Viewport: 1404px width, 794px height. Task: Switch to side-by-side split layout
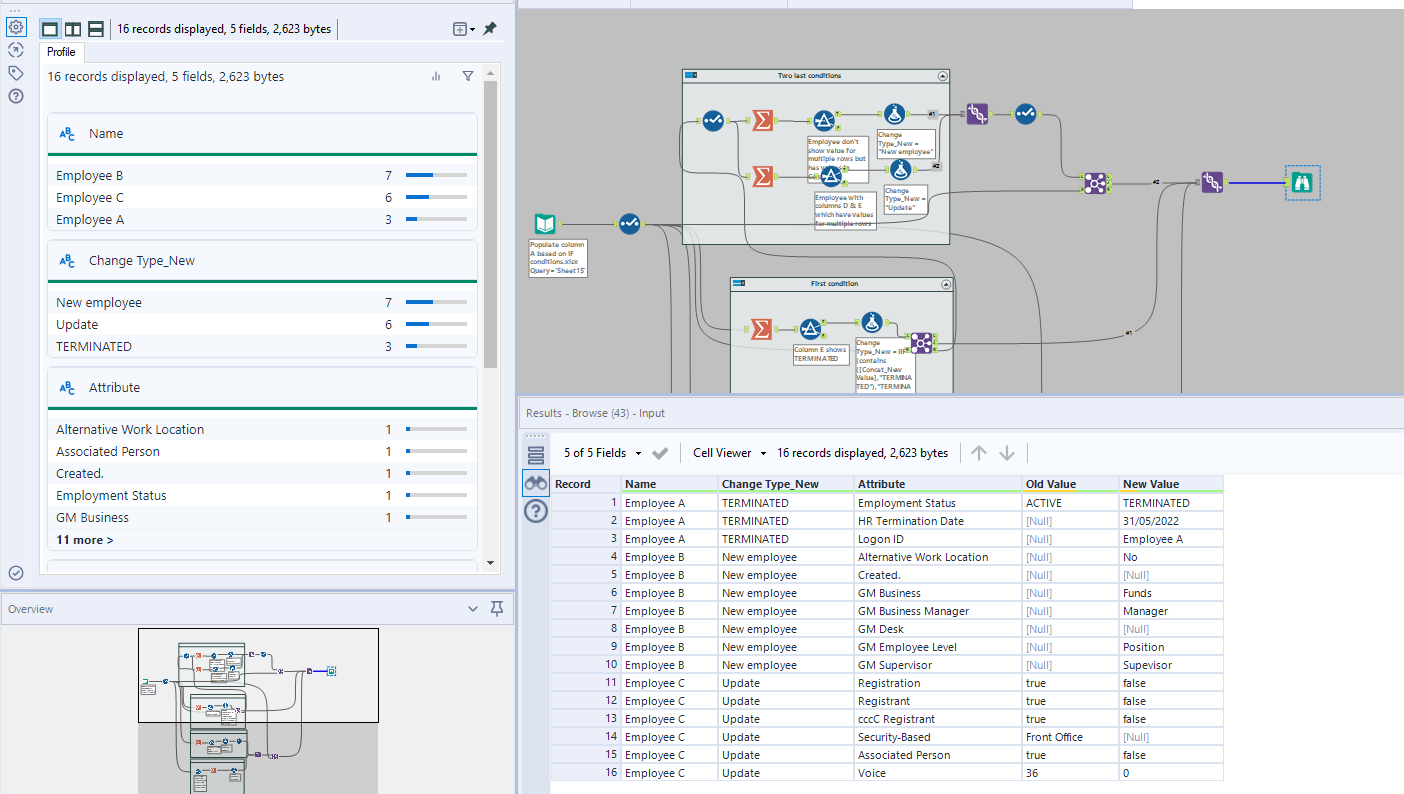point(73,29)
